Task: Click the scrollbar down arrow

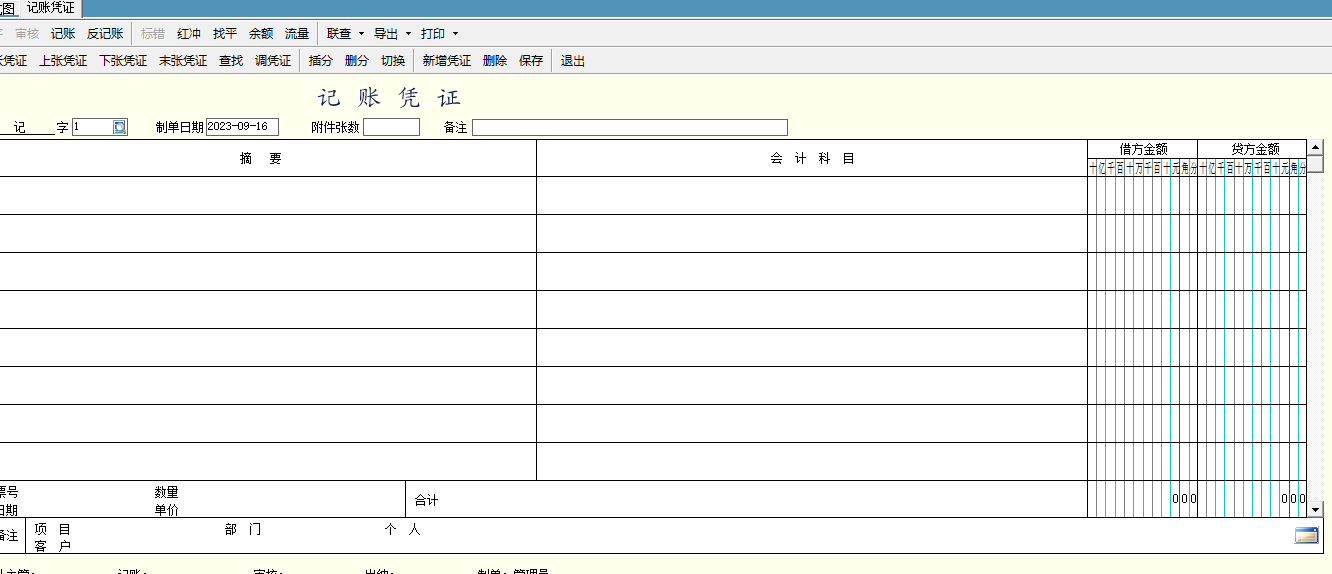Action: coord(1315,509)
